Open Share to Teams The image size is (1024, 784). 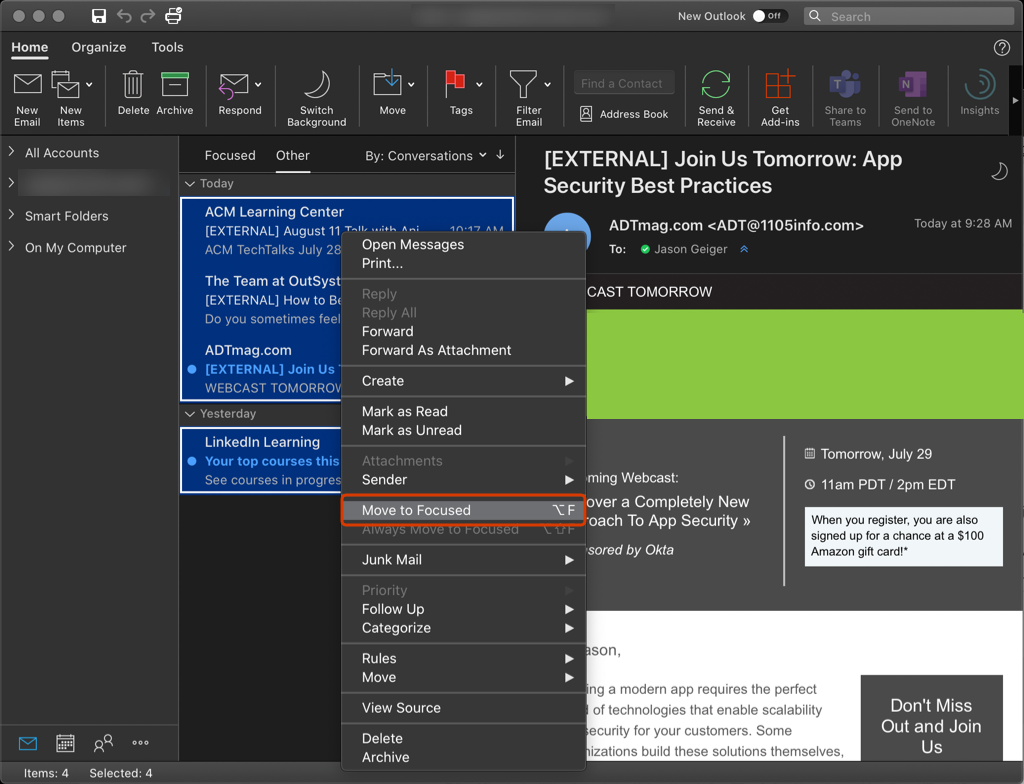click(845, 96)
